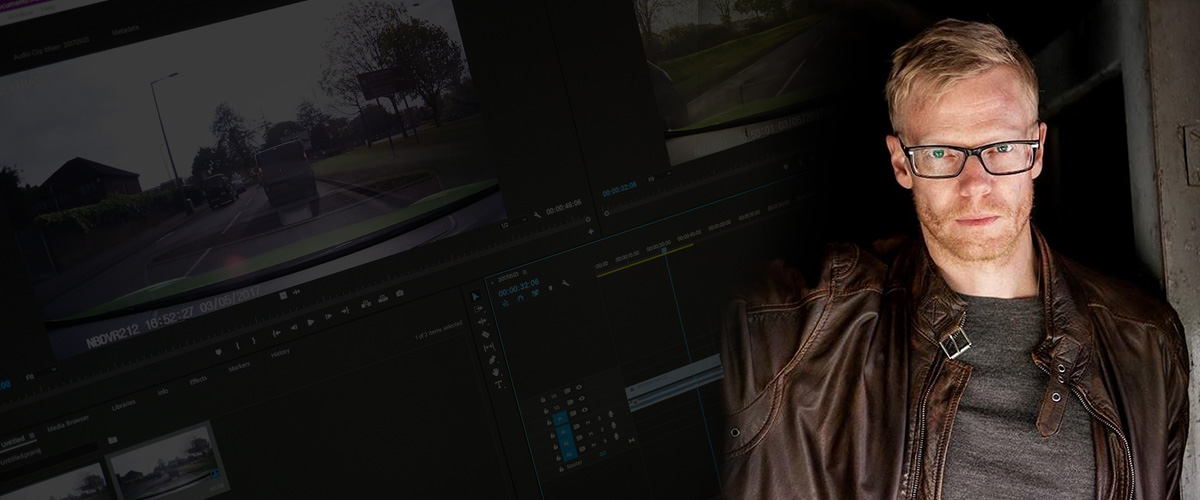Image resolution: width=1200 pixels, height=500 pixels.
Task: Toggle V3 track output eye
Action: click(x=579, y=387)
